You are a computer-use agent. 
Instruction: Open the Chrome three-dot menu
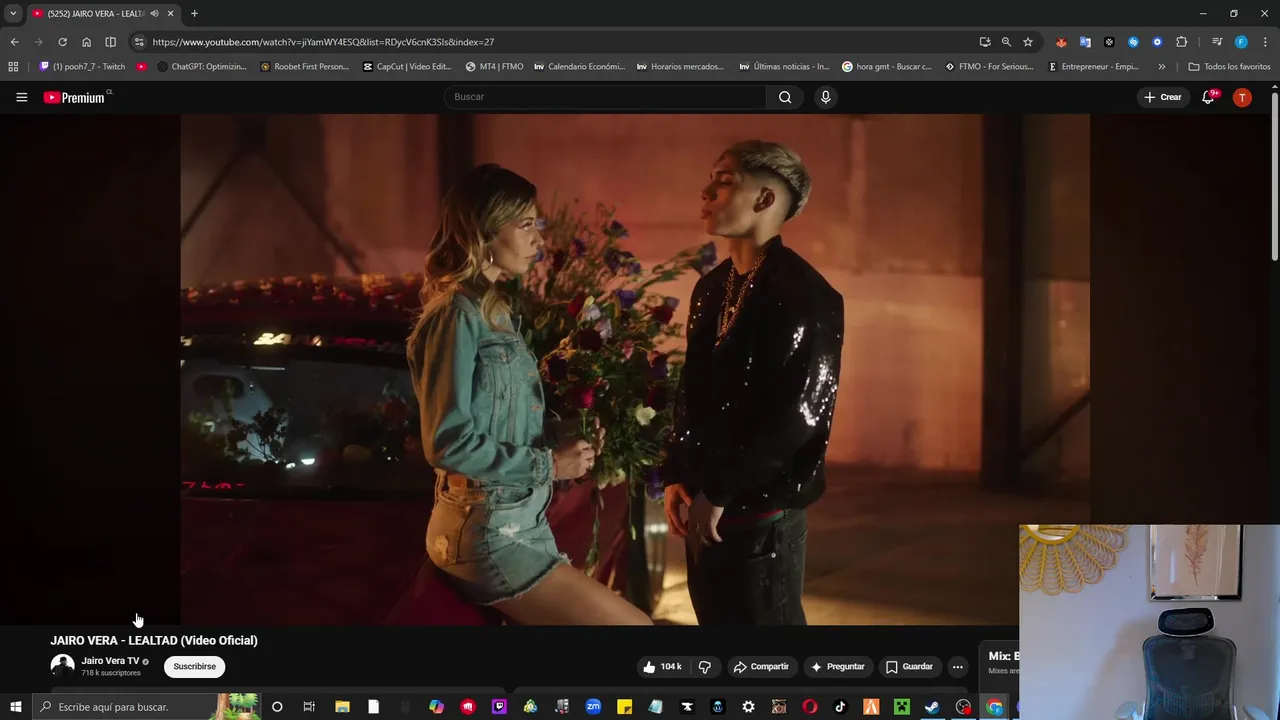point(1266,42)
